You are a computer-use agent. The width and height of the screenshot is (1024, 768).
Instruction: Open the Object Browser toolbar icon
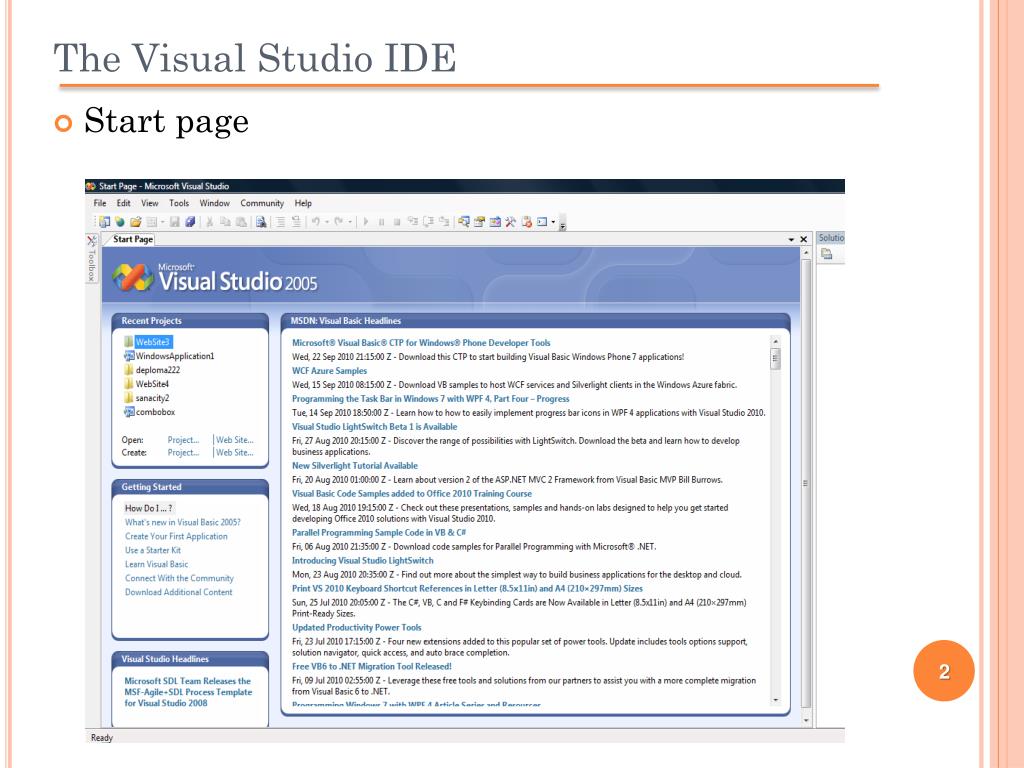495,222
